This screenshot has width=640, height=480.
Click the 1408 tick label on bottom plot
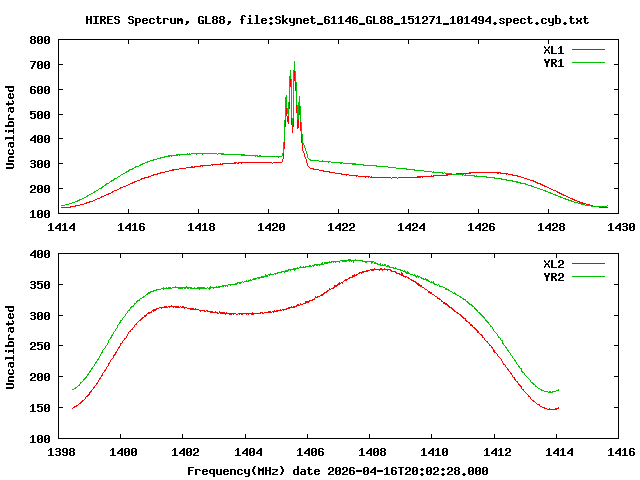372,452
